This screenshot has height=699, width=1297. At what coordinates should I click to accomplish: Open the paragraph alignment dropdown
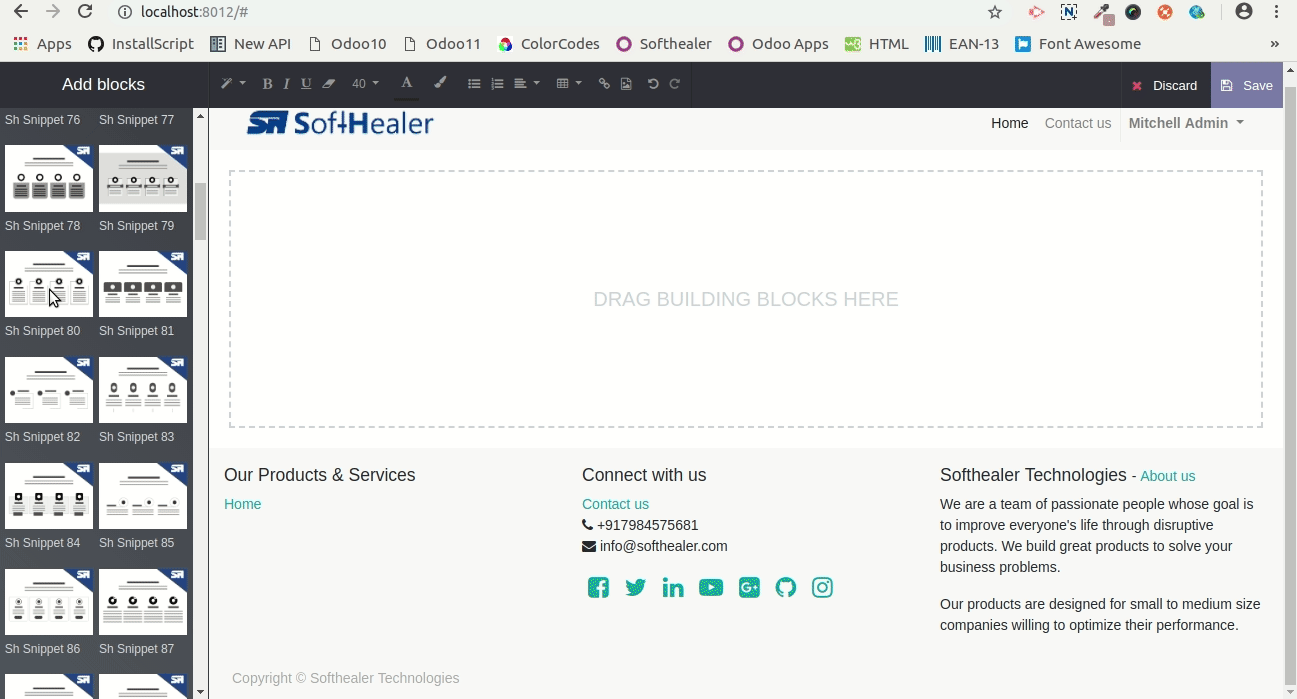527,84
